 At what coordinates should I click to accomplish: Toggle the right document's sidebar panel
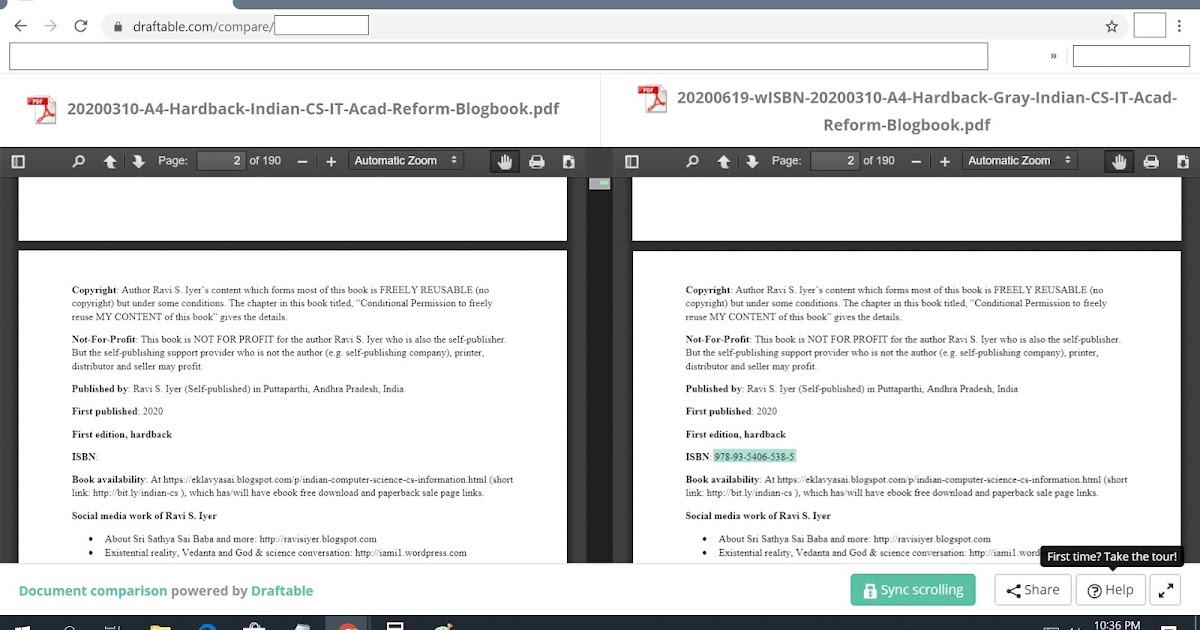click(631, 160)
